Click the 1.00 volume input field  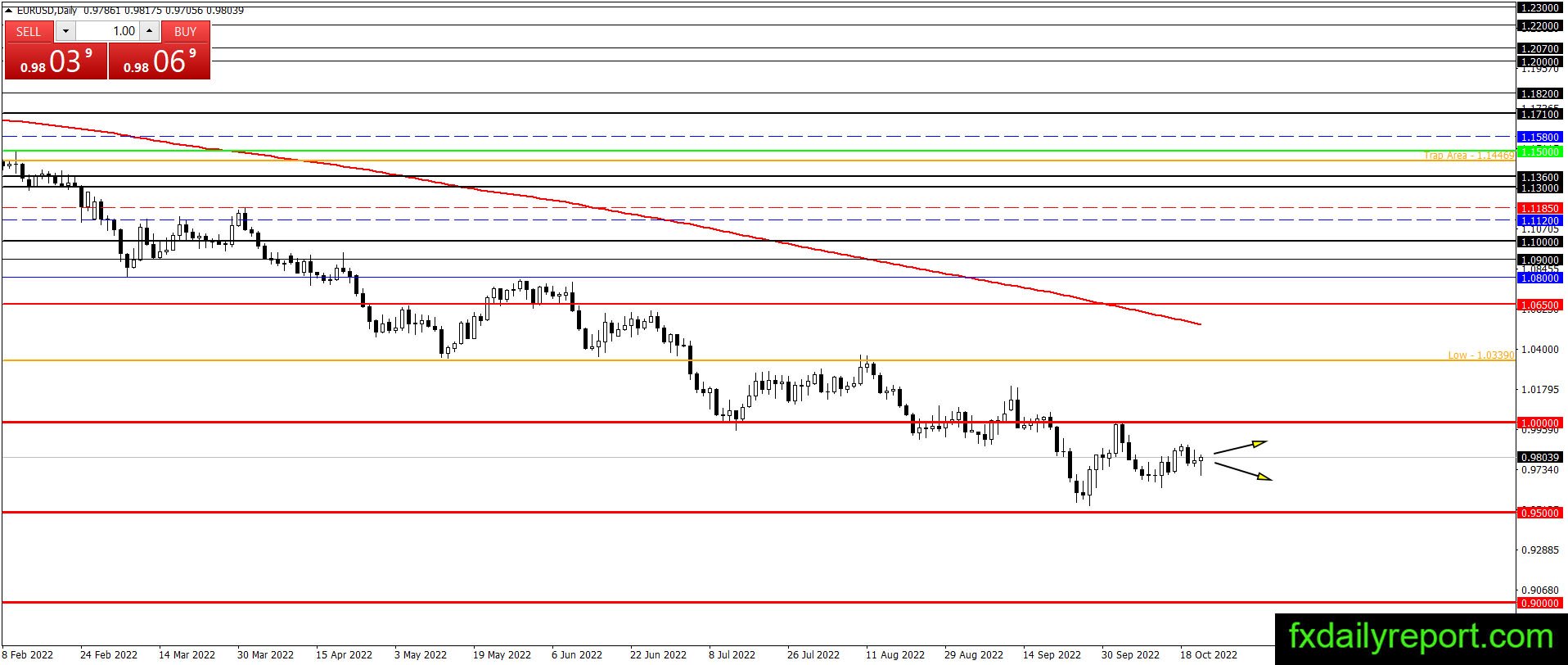(x=107, y=31)
